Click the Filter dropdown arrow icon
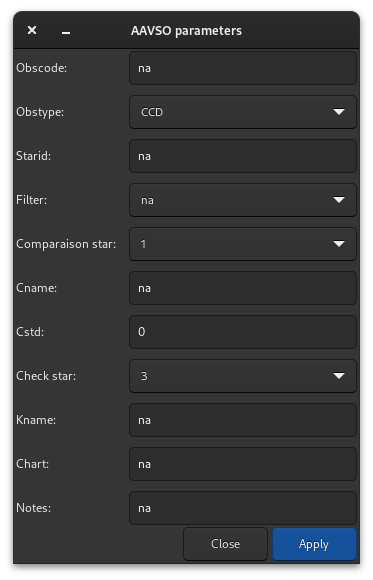 [x=339, y=200]
